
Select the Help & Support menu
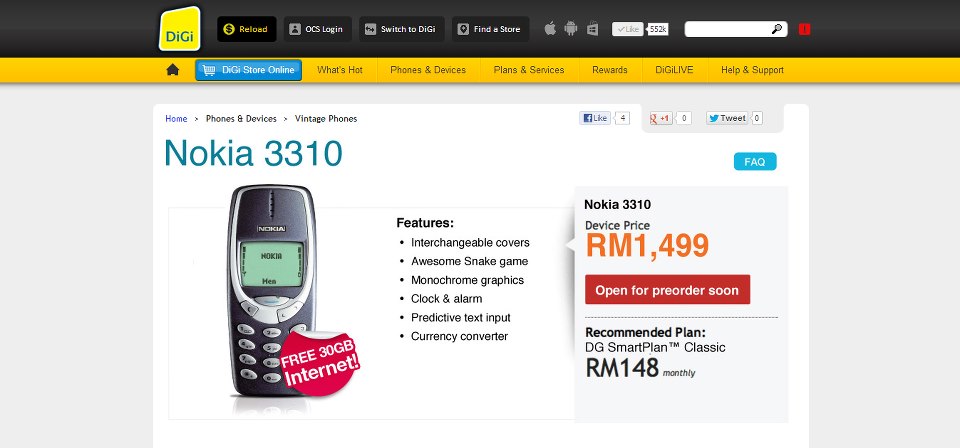[x=752, y=70]
